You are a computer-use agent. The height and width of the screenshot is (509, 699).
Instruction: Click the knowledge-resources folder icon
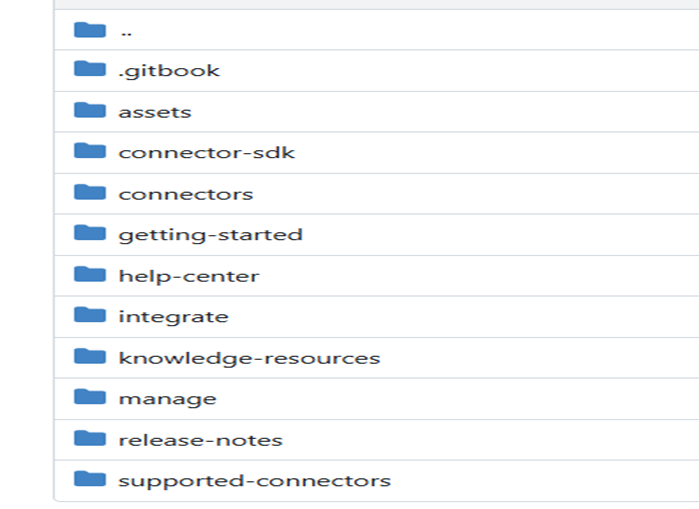coord(90,357)
